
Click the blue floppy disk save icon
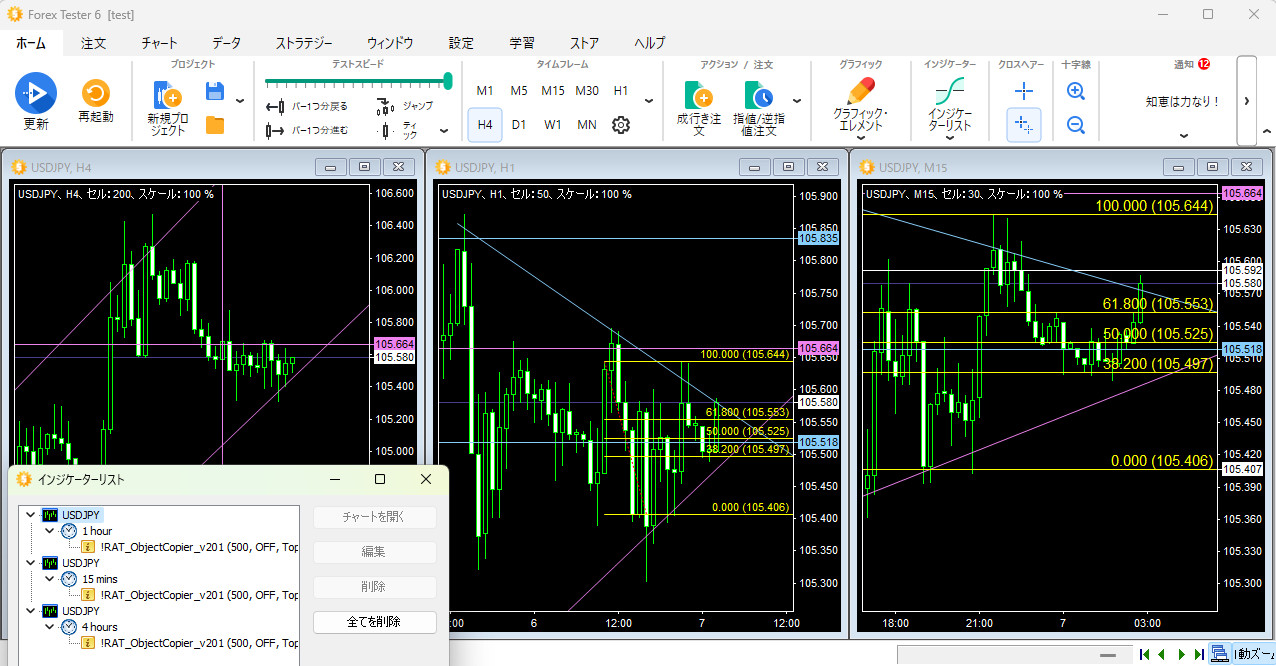point(214,92)
